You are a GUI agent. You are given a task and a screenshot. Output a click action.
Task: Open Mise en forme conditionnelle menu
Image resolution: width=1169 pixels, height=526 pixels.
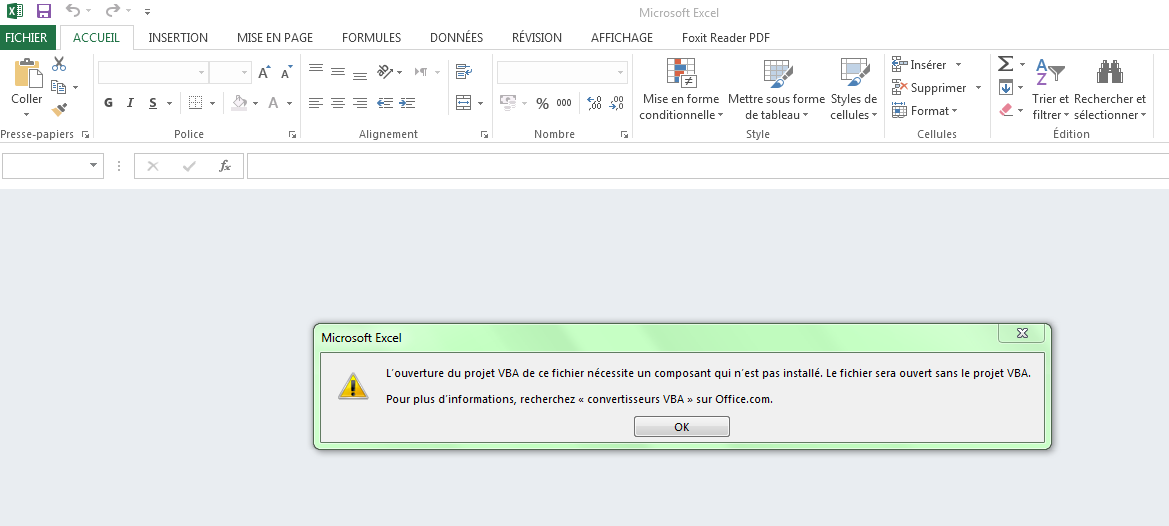point(681,89)
